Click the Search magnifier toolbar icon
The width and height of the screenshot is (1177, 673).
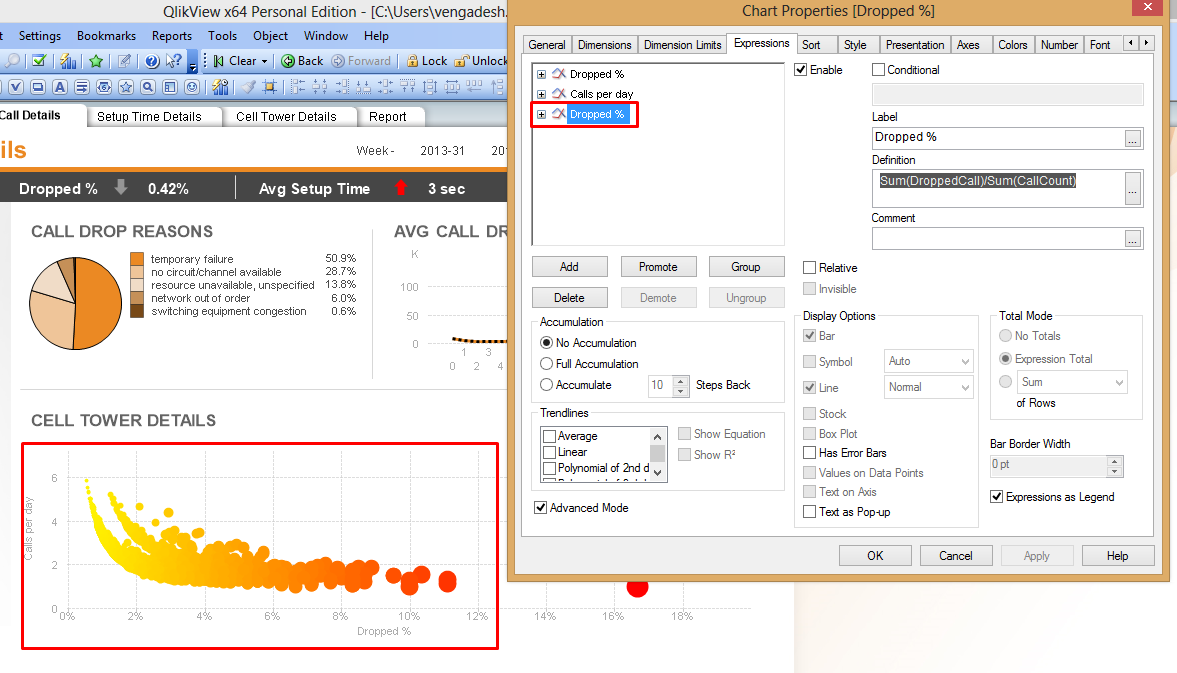12,61
